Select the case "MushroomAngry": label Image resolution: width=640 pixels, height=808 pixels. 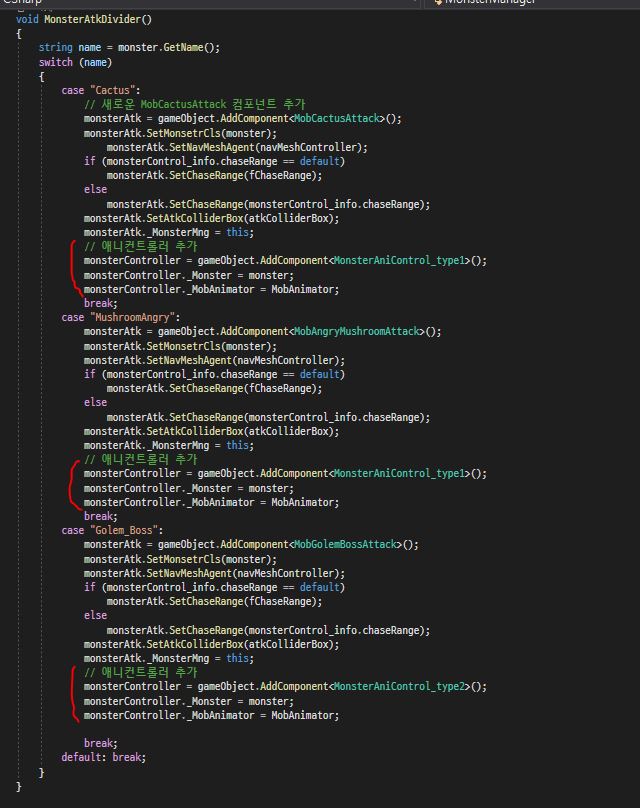[x=121, y=317]
